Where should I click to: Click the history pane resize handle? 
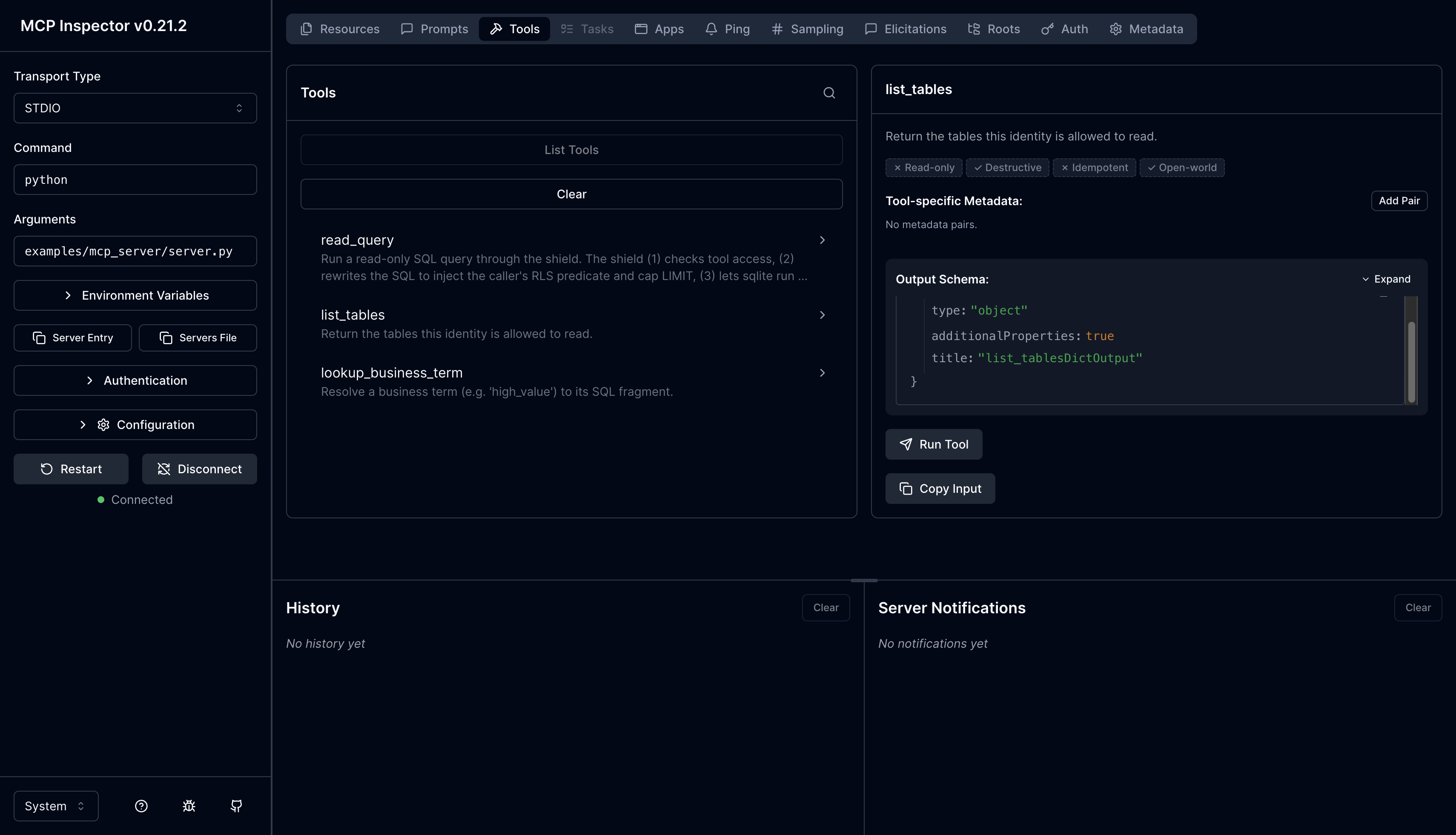coord(864,580)
